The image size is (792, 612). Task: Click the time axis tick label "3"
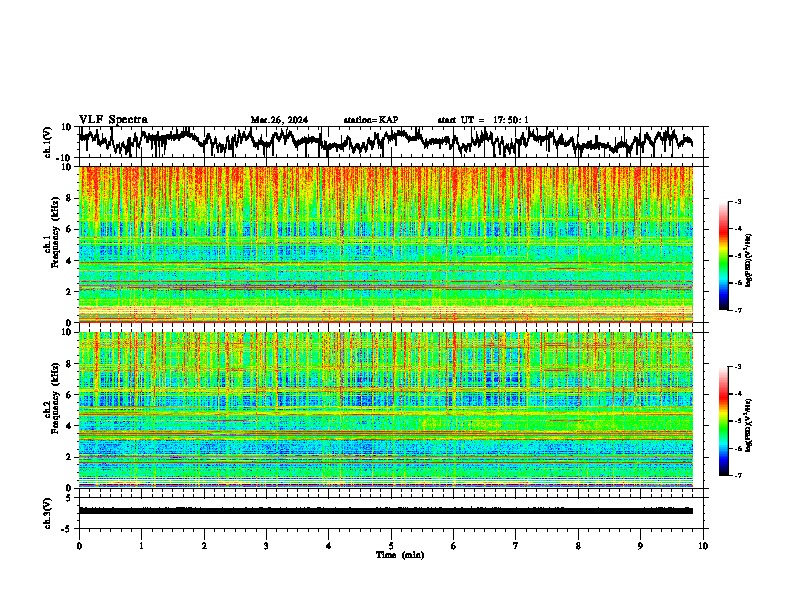pos(266,546)
